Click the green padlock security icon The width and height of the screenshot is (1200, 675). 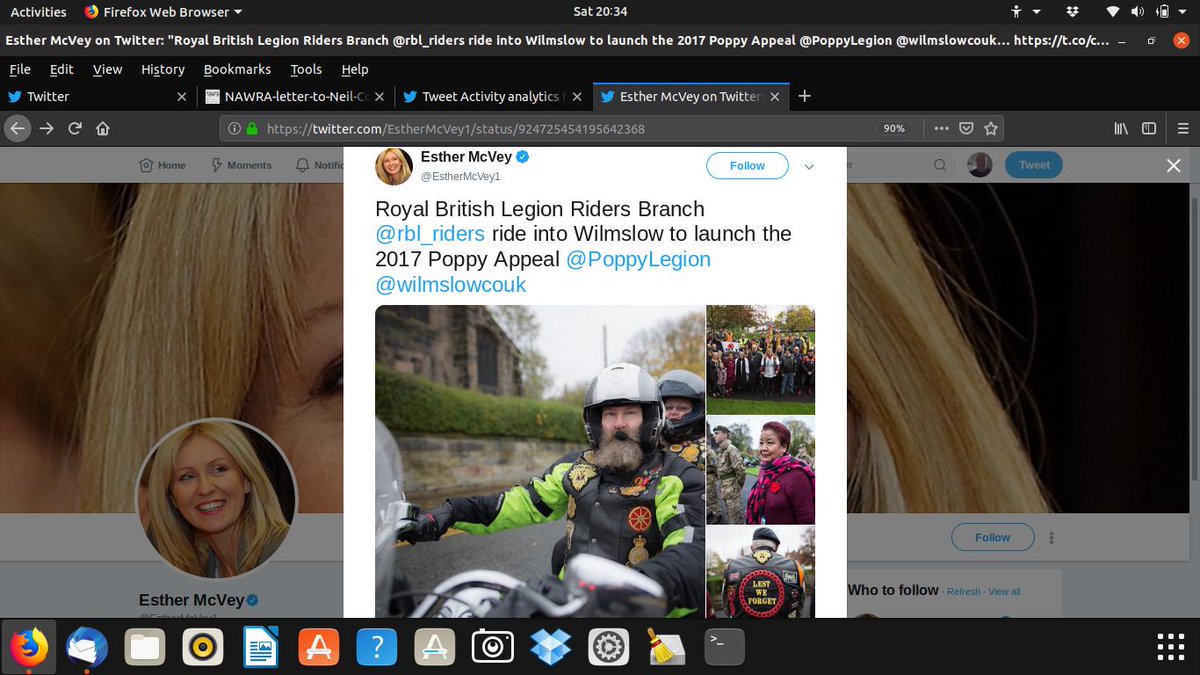pyautogui.click(x=252, y=128)
